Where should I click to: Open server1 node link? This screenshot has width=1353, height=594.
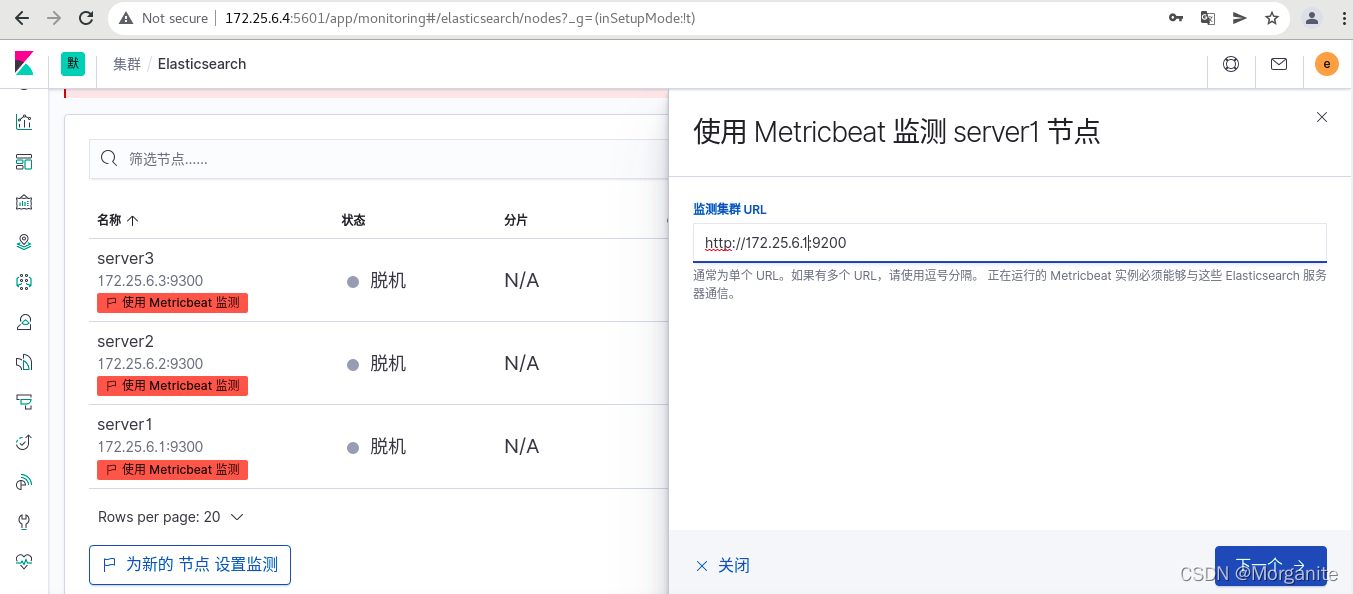coord(125,424)
